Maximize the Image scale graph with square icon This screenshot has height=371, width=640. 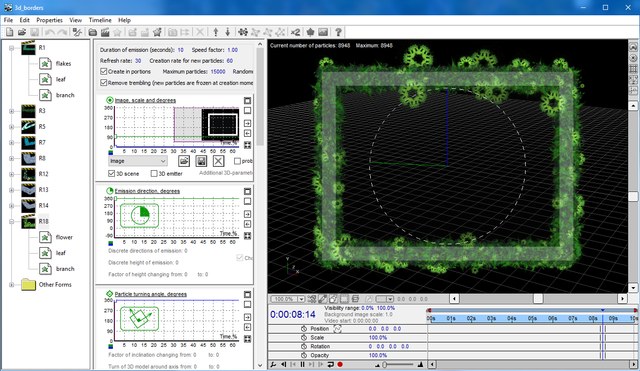click(247, 100)
